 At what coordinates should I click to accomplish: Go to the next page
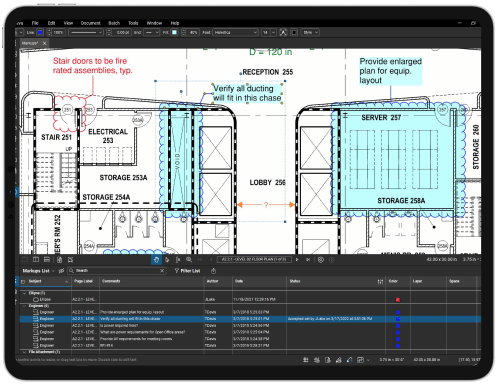[297, 259]
